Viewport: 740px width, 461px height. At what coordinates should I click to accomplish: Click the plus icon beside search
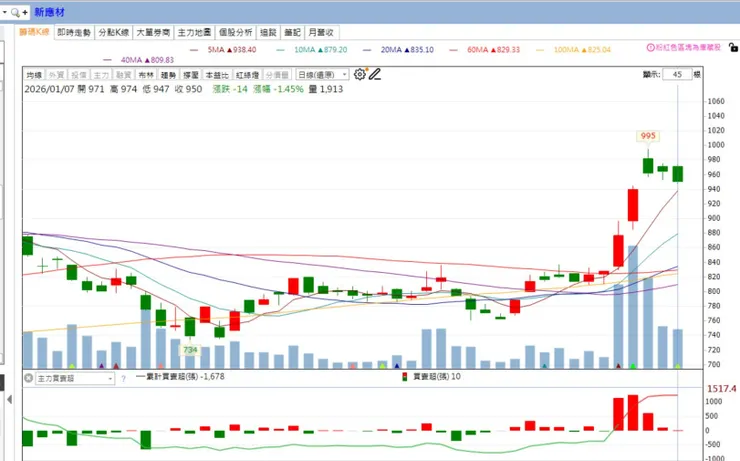(25, 13)
